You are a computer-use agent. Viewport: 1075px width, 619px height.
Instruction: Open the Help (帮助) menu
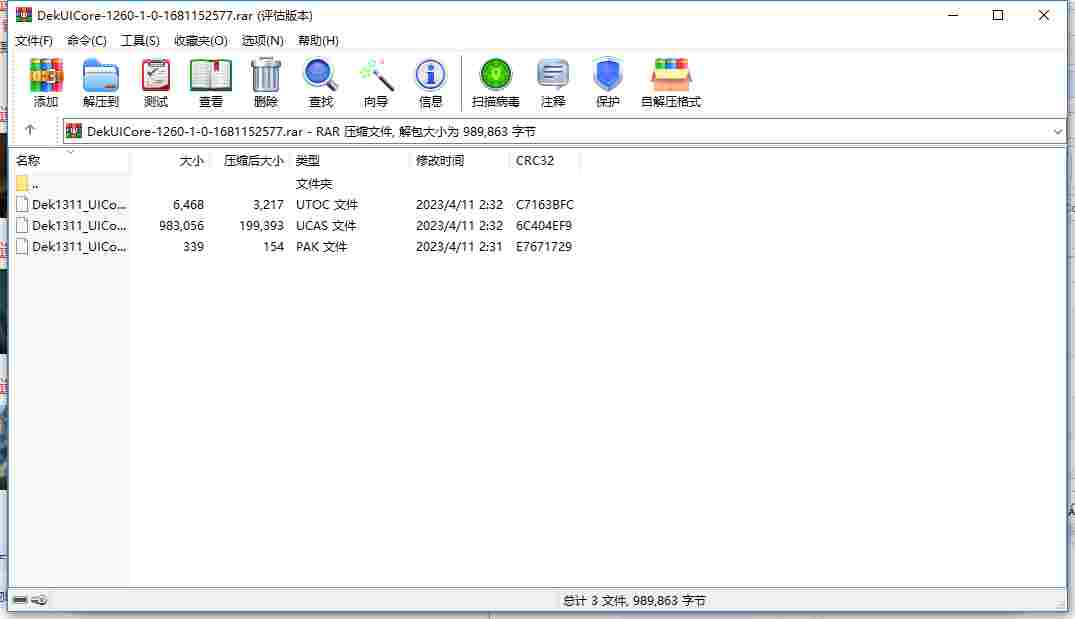318,40
